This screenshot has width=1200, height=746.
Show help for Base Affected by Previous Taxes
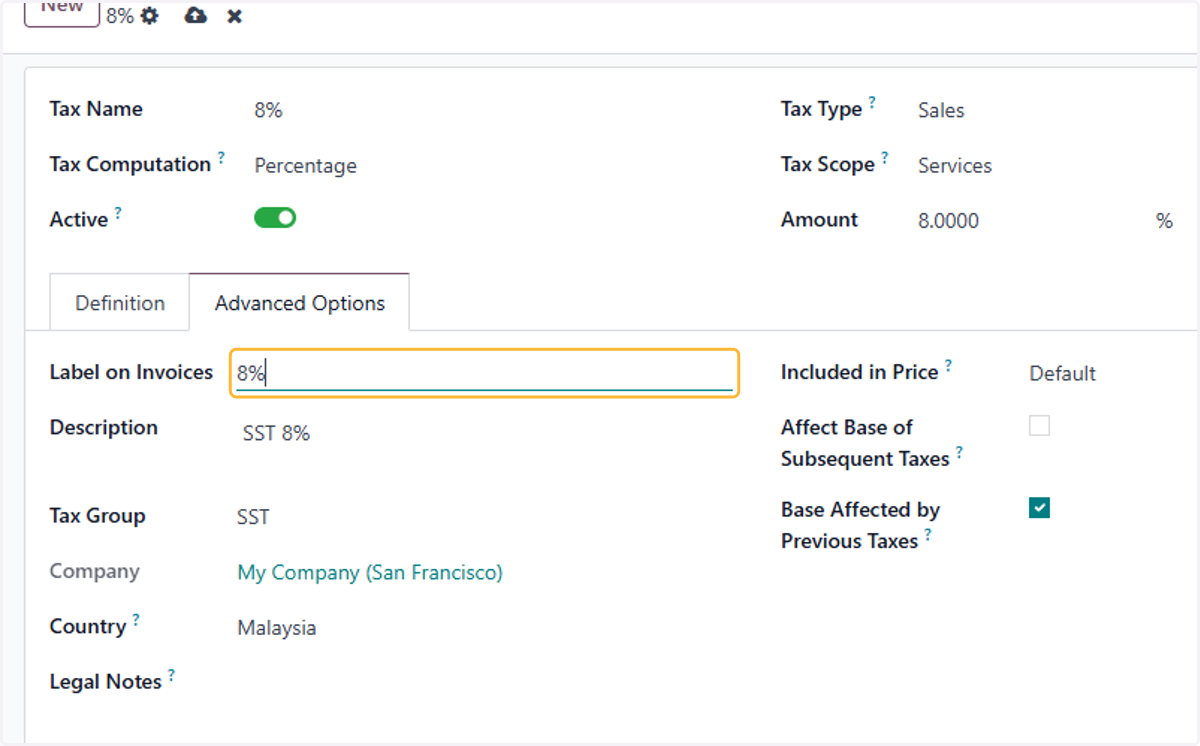[x=928, y=534]
